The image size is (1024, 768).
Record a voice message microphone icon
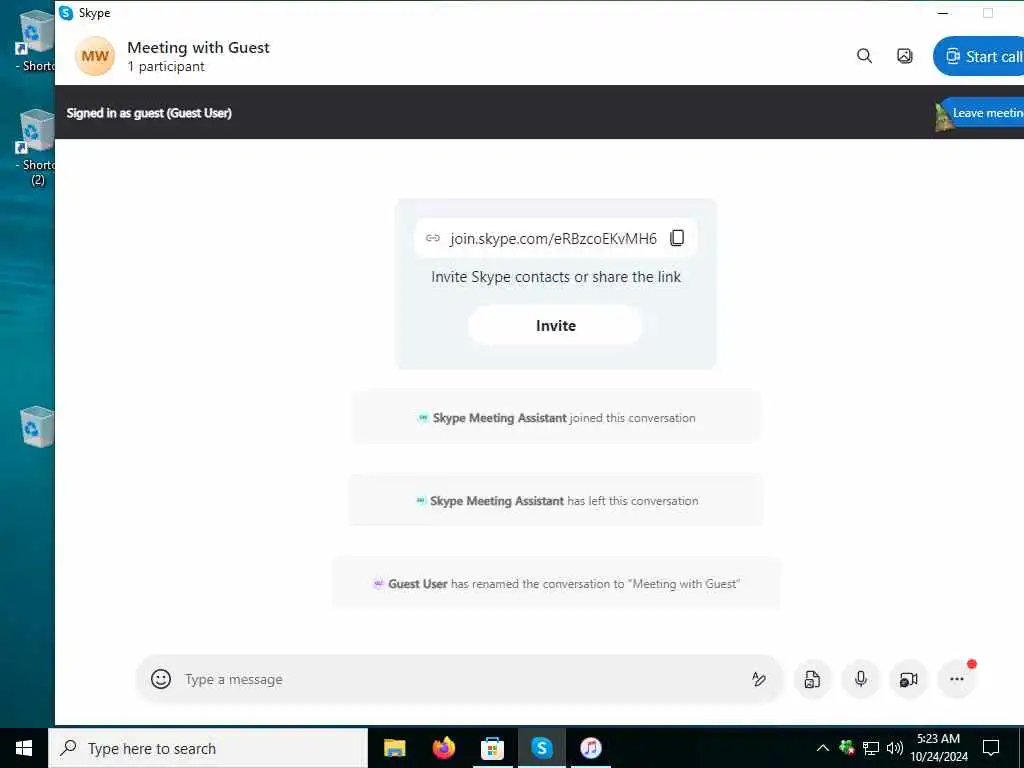coord(861,679)
